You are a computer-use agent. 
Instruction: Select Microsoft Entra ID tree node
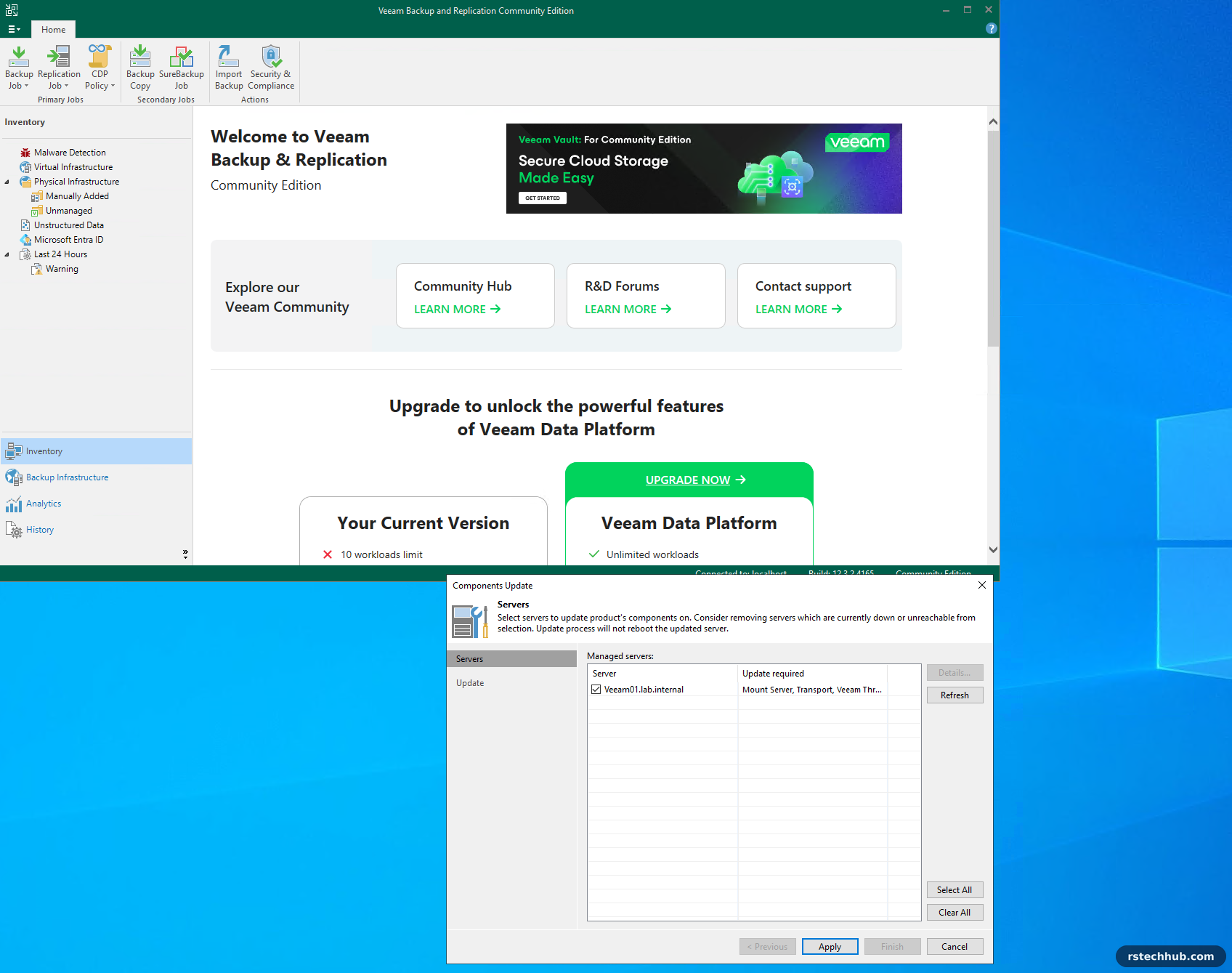[x=68, y=240]
